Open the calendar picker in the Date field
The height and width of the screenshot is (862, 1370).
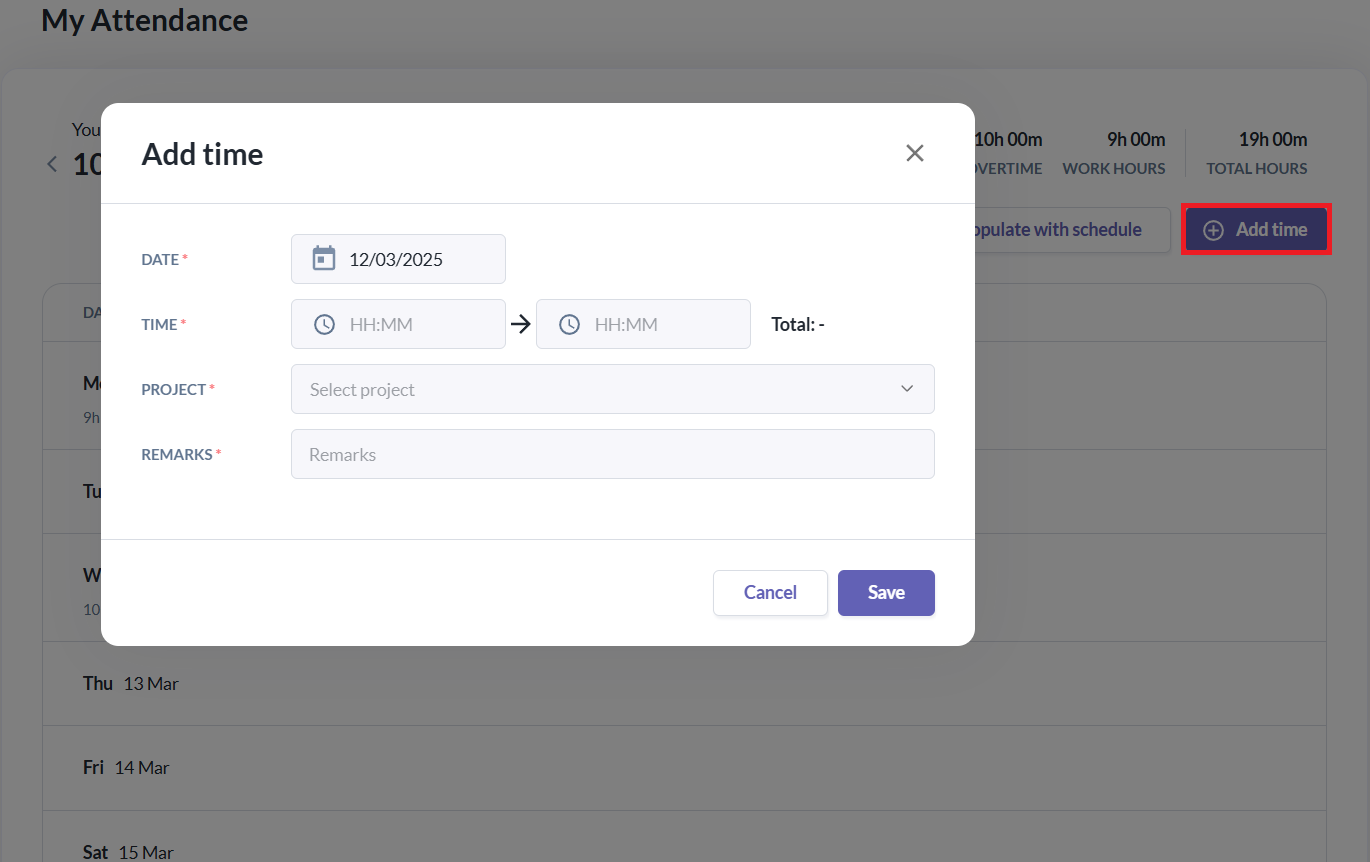click(x=324, y=259)
